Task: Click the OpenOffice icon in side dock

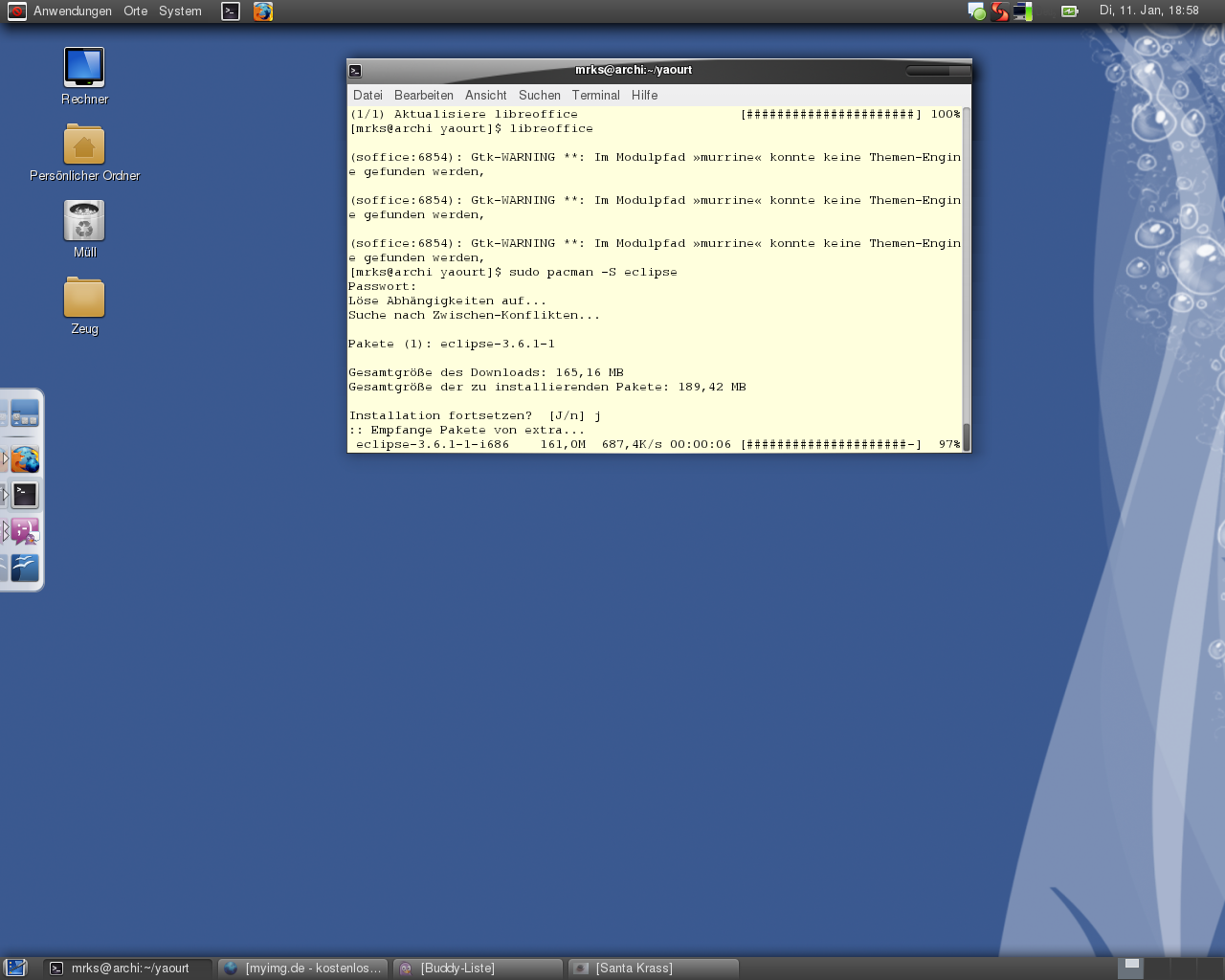Action: point(25,568)
